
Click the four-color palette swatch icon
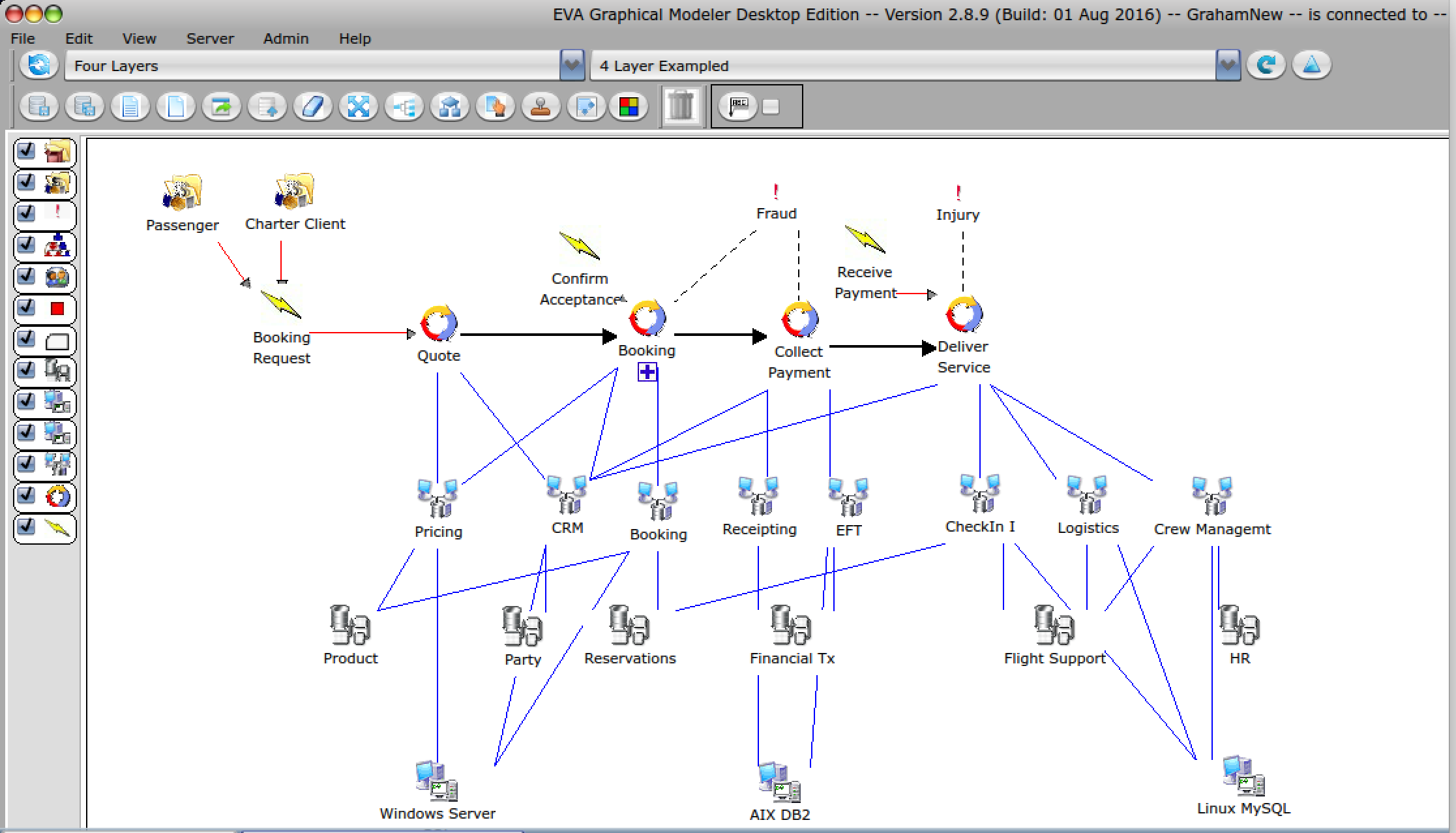[x=629, y=106]
